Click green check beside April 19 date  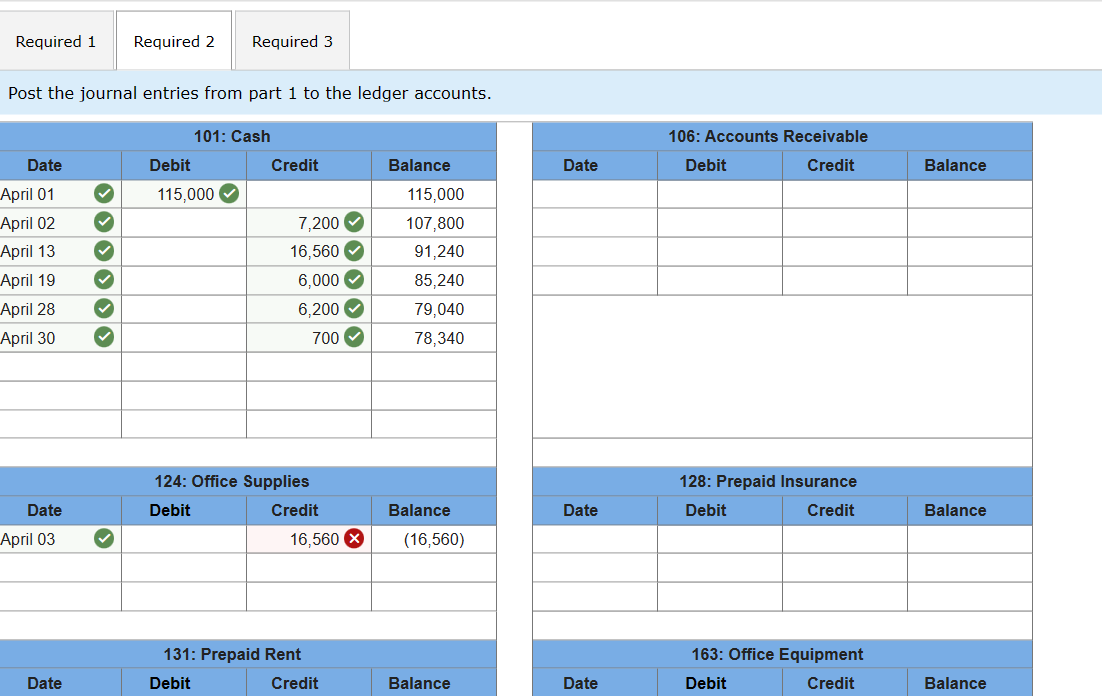104,280
